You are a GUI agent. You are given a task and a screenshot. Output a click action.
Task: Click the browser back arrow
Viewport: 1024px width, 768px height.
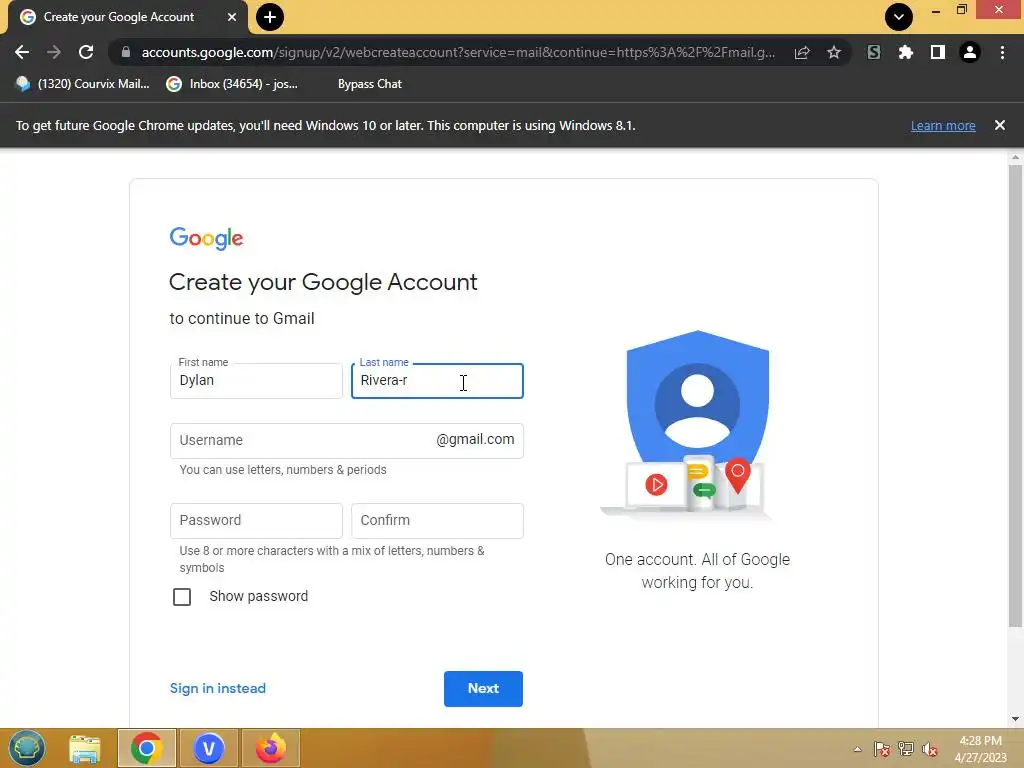tap(22, 52)
